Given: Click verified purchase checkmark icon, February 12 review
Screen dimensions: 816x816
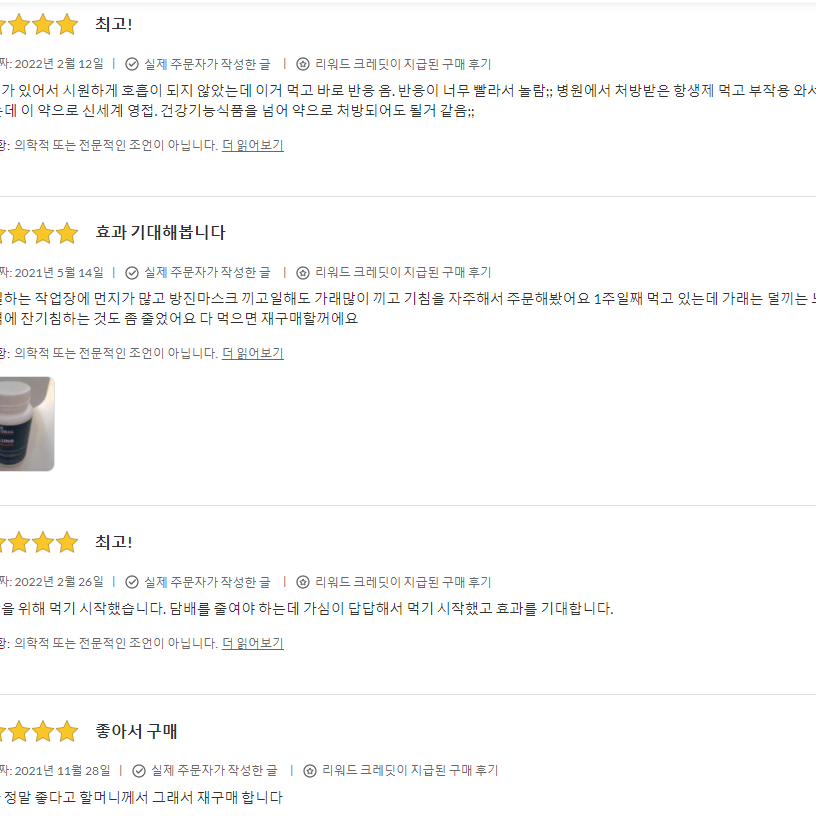Looking at the screenshot, I should pos(132,64).
